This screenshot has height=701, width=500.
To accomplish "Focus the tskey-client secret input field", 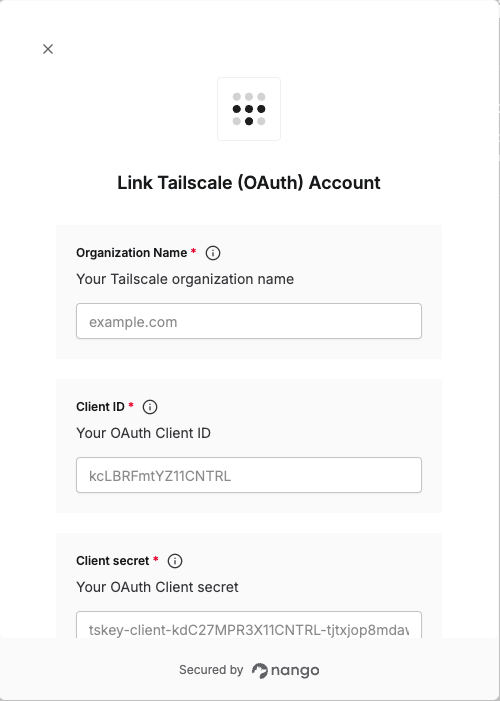I will (249, 625).
